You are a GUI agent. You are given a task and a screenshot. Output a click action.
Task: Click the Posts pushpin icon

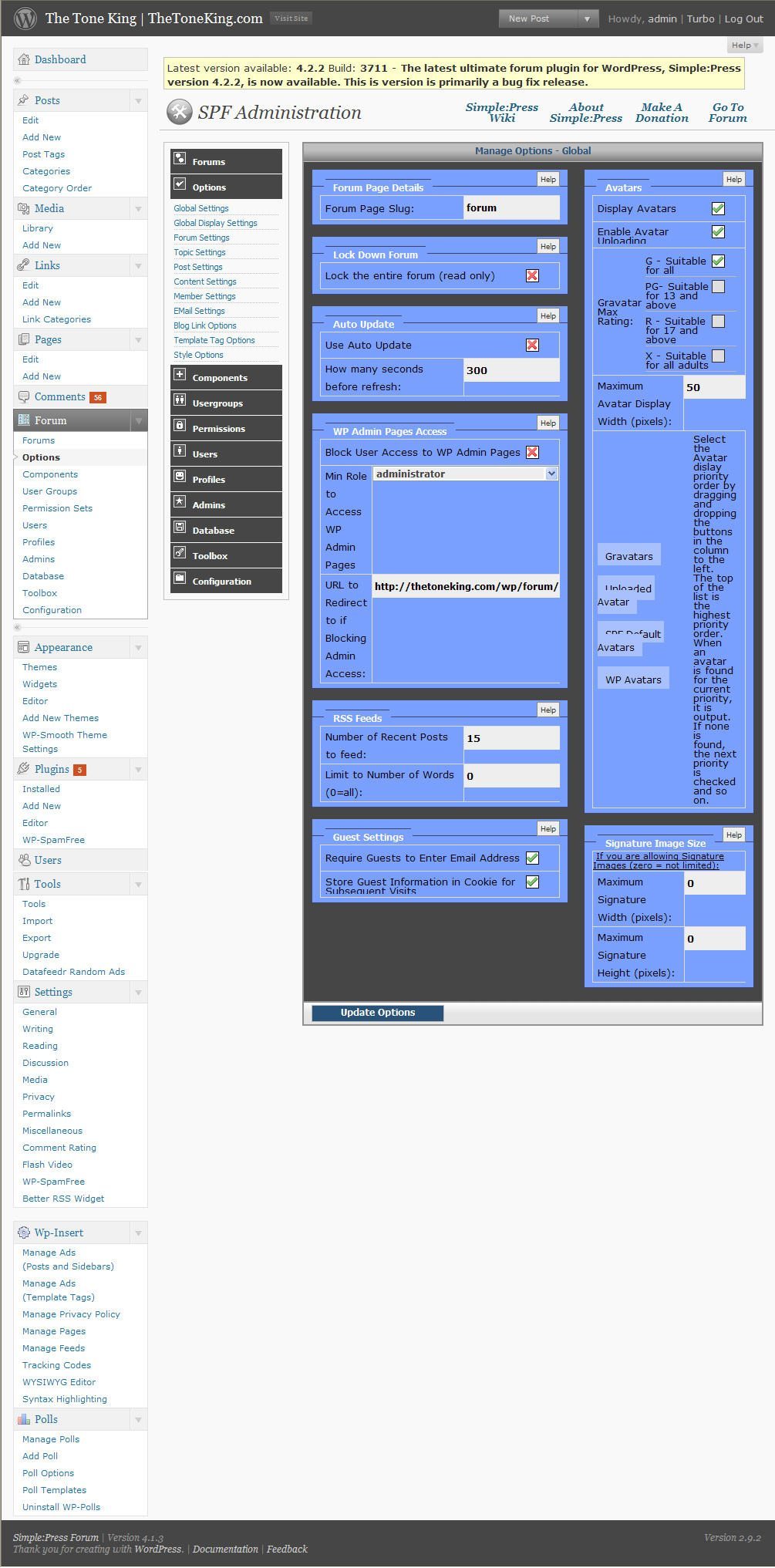coord(24,100)
